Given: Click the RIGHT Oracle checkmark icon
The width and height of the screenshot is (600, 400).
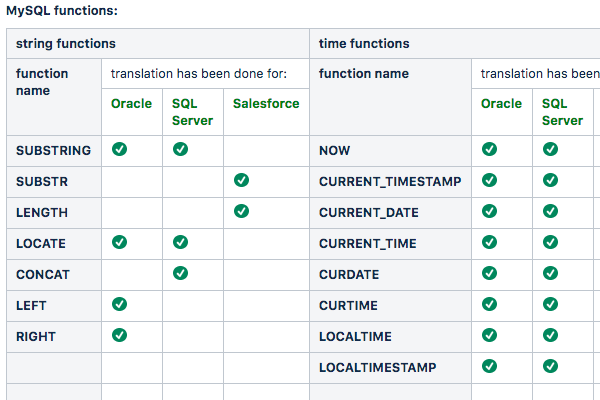Looking at the screenshot, I should pos(119,335).
